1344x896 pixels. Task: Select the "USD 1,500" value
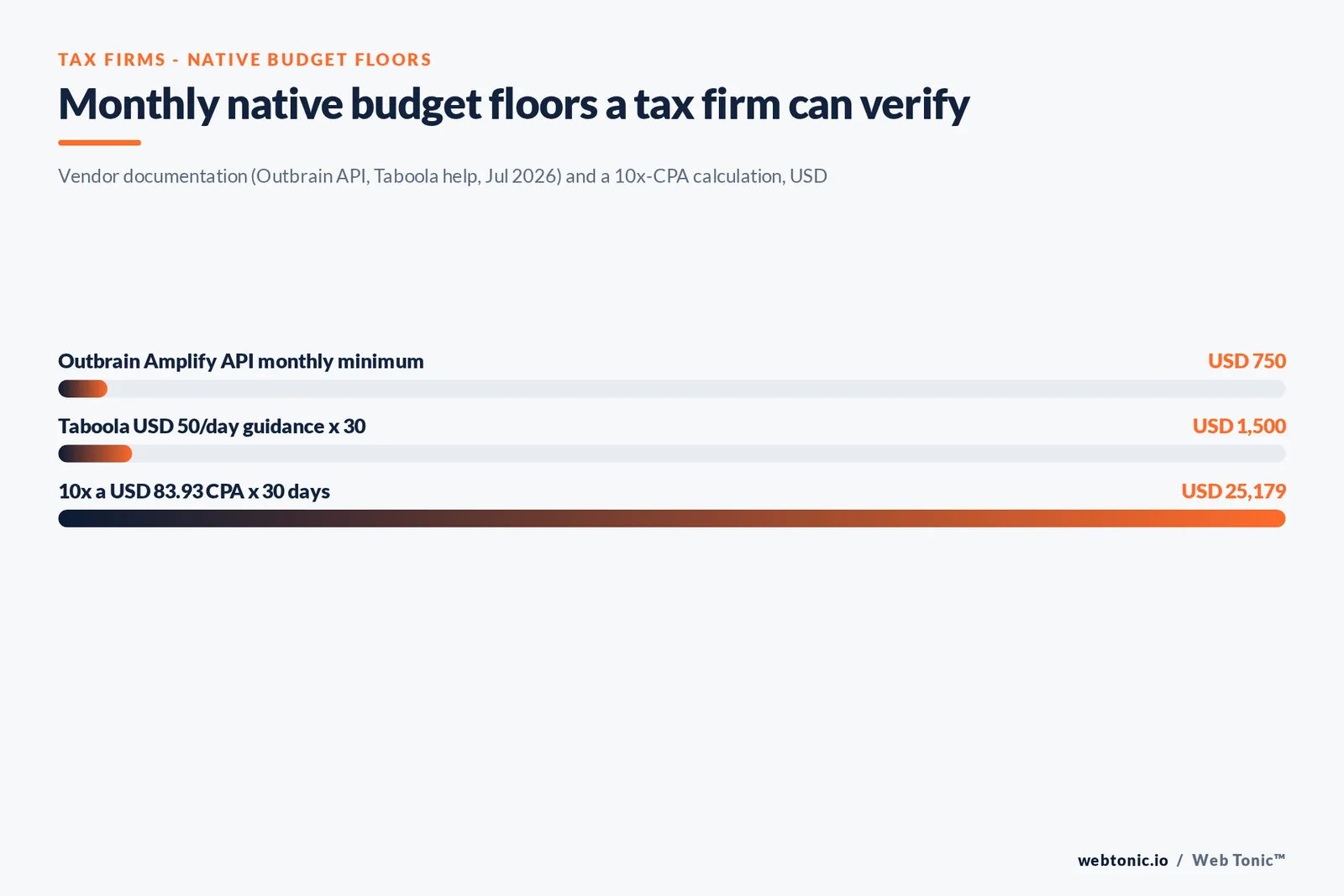[1239, 427]
